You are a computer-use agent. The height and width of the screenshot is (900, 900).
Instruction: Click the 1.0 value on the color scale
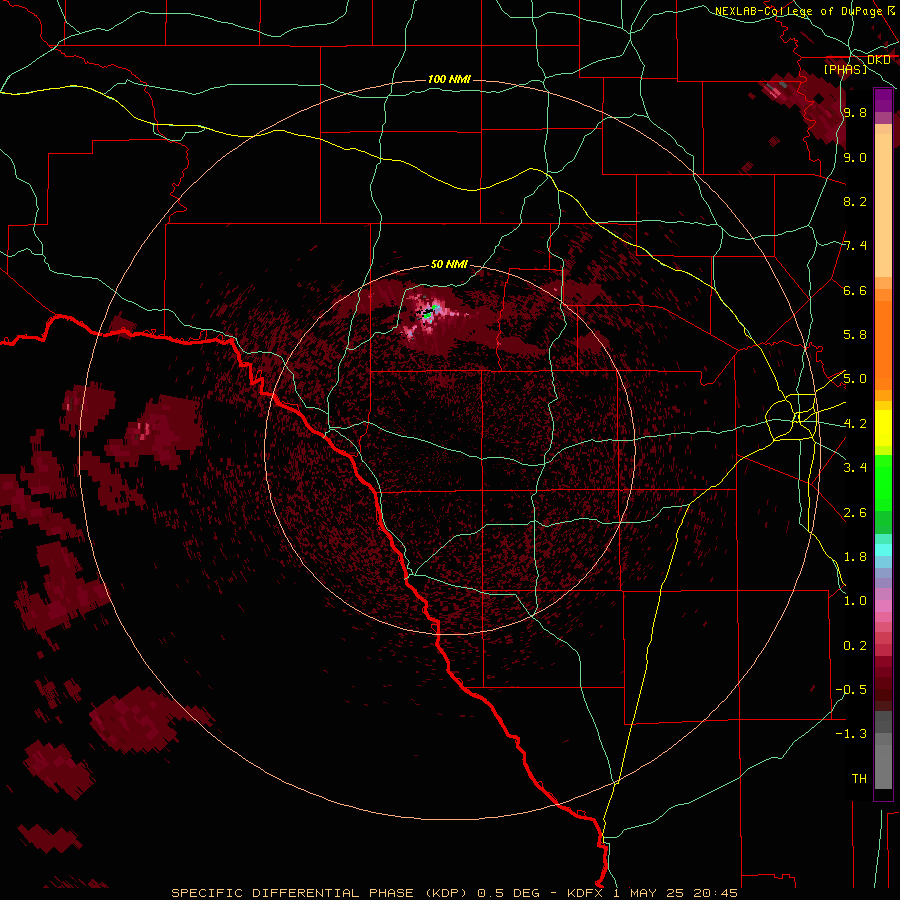coord(855,601)
